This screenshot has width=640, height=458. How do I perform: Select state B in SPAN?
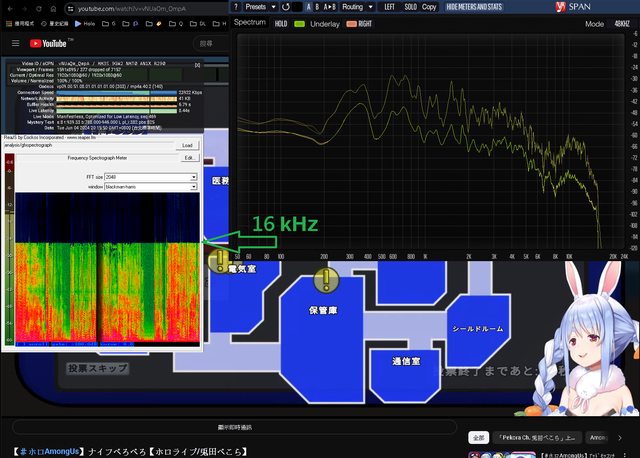tap(317, 7)
